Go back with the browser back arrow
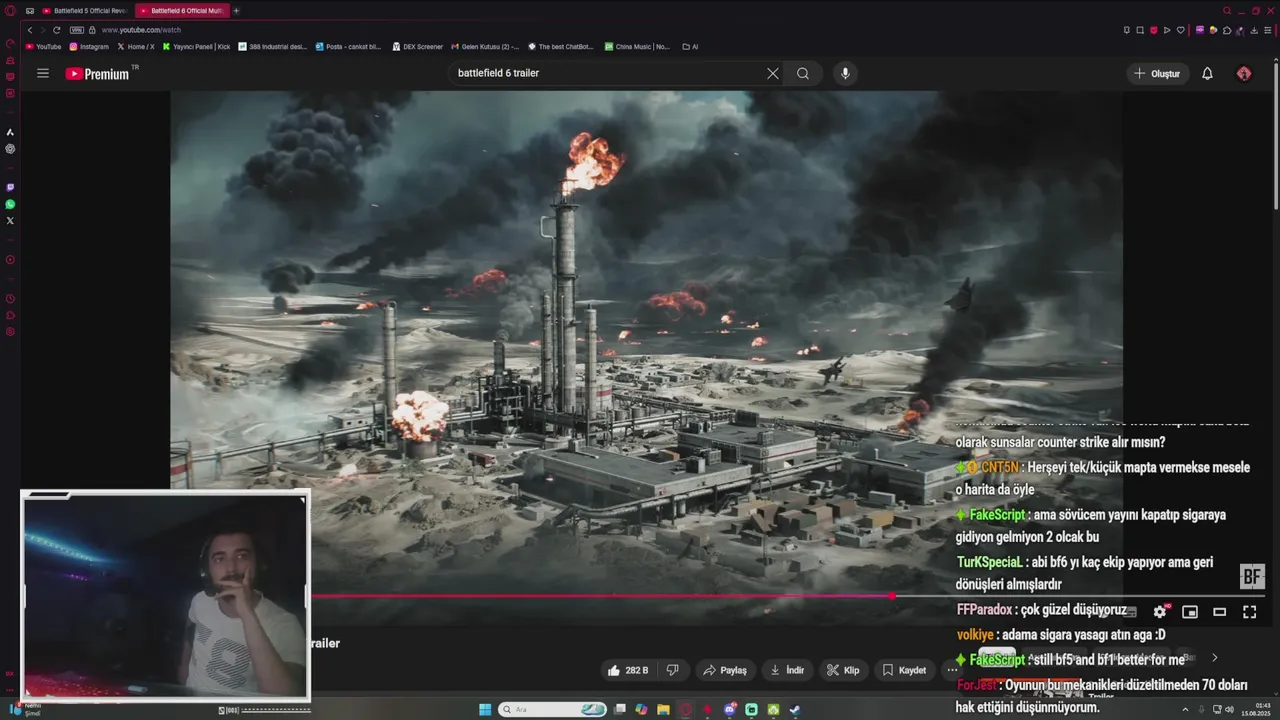Viewport: 1280px width, 720px height. click(30, 30)
